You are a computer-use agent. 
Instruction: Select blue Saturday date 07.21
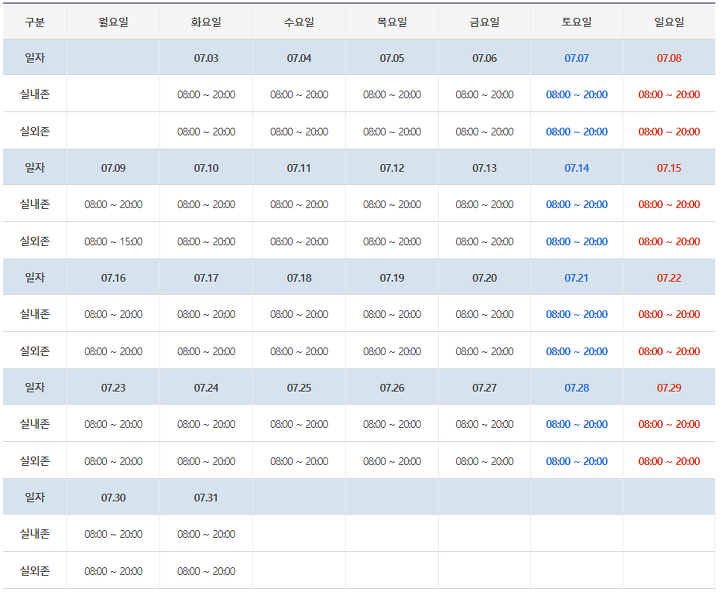(x=577, y=278)
